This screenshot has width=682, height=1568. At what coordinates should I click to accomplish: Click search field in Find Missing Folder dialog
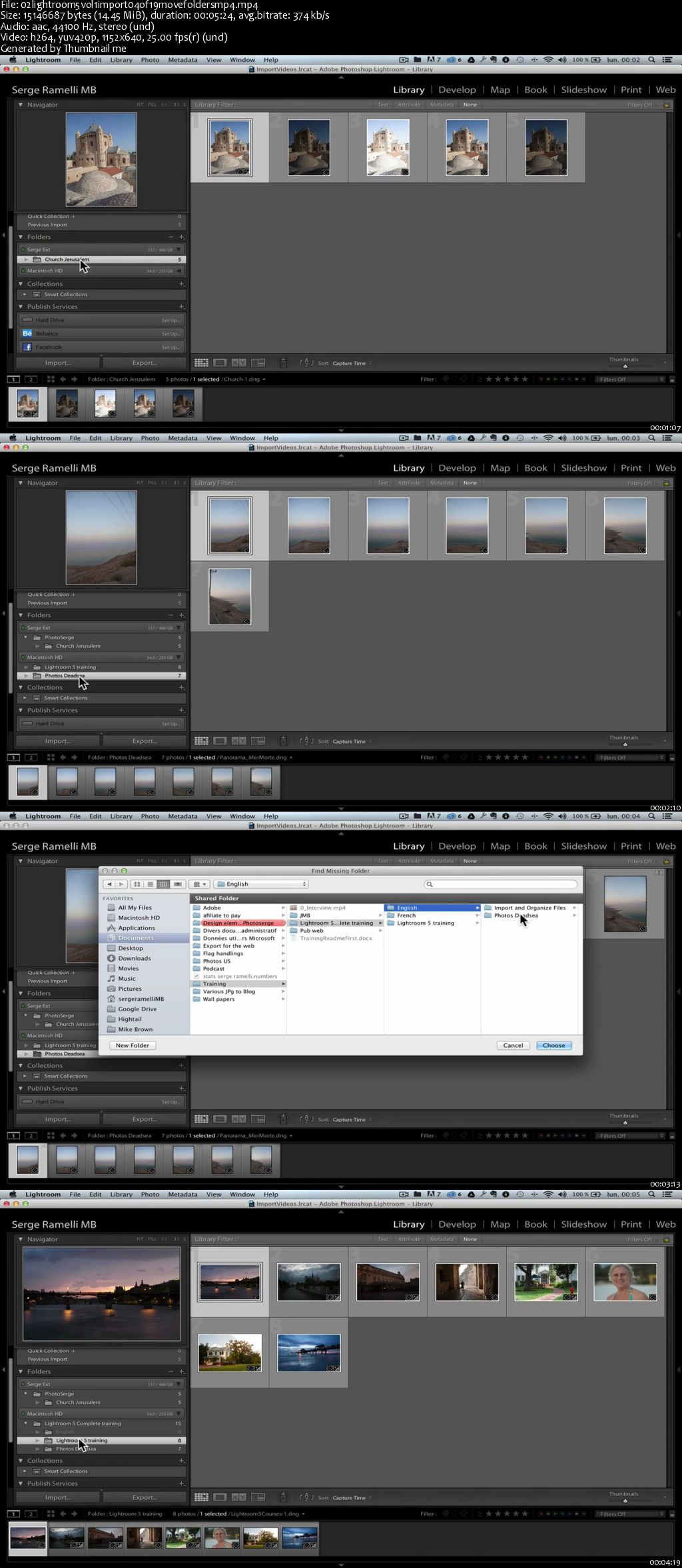click(x=501, y=884)
